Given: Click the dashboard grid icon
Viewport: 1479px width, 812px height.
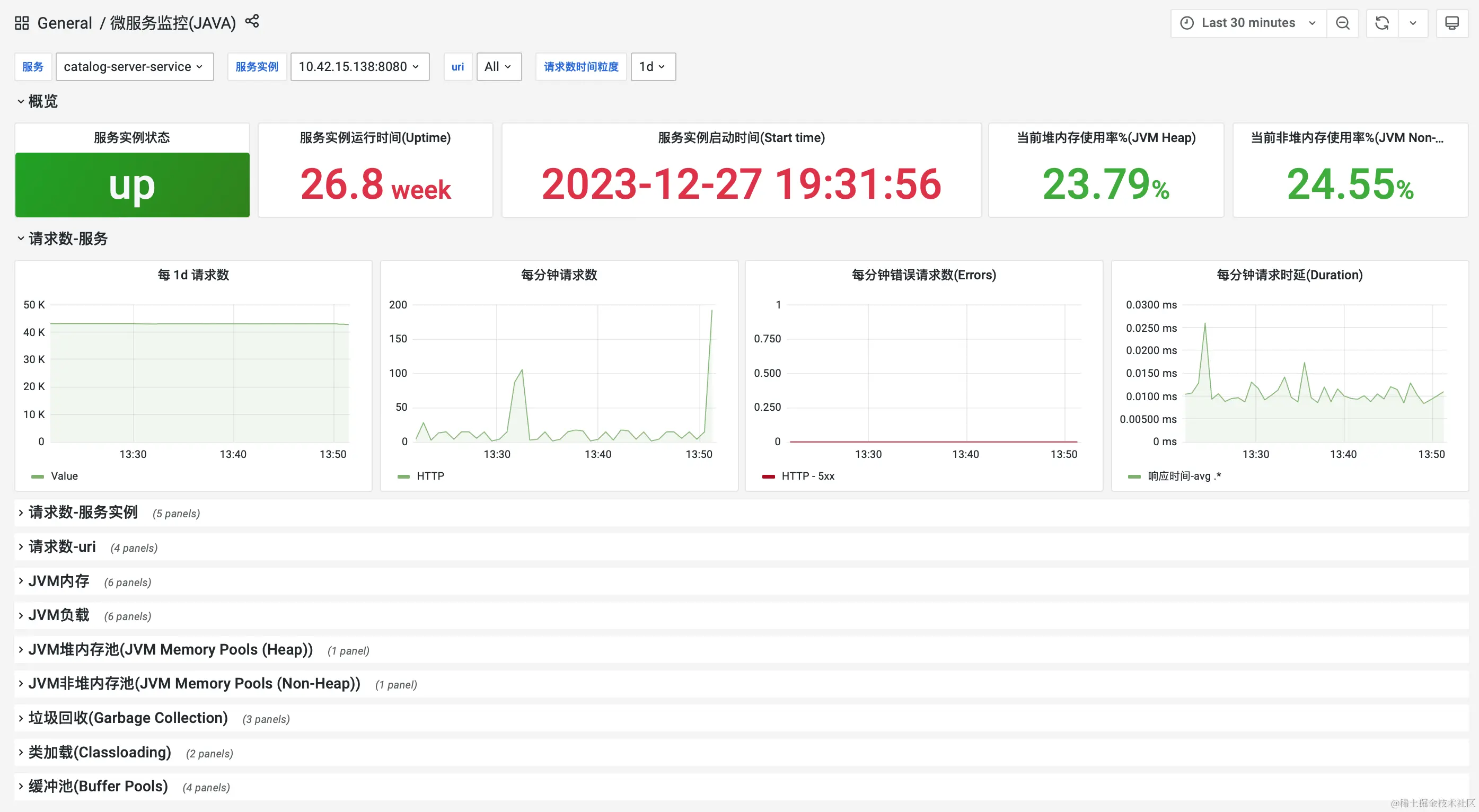Looking at the screenshot, I should coord(22,23).
